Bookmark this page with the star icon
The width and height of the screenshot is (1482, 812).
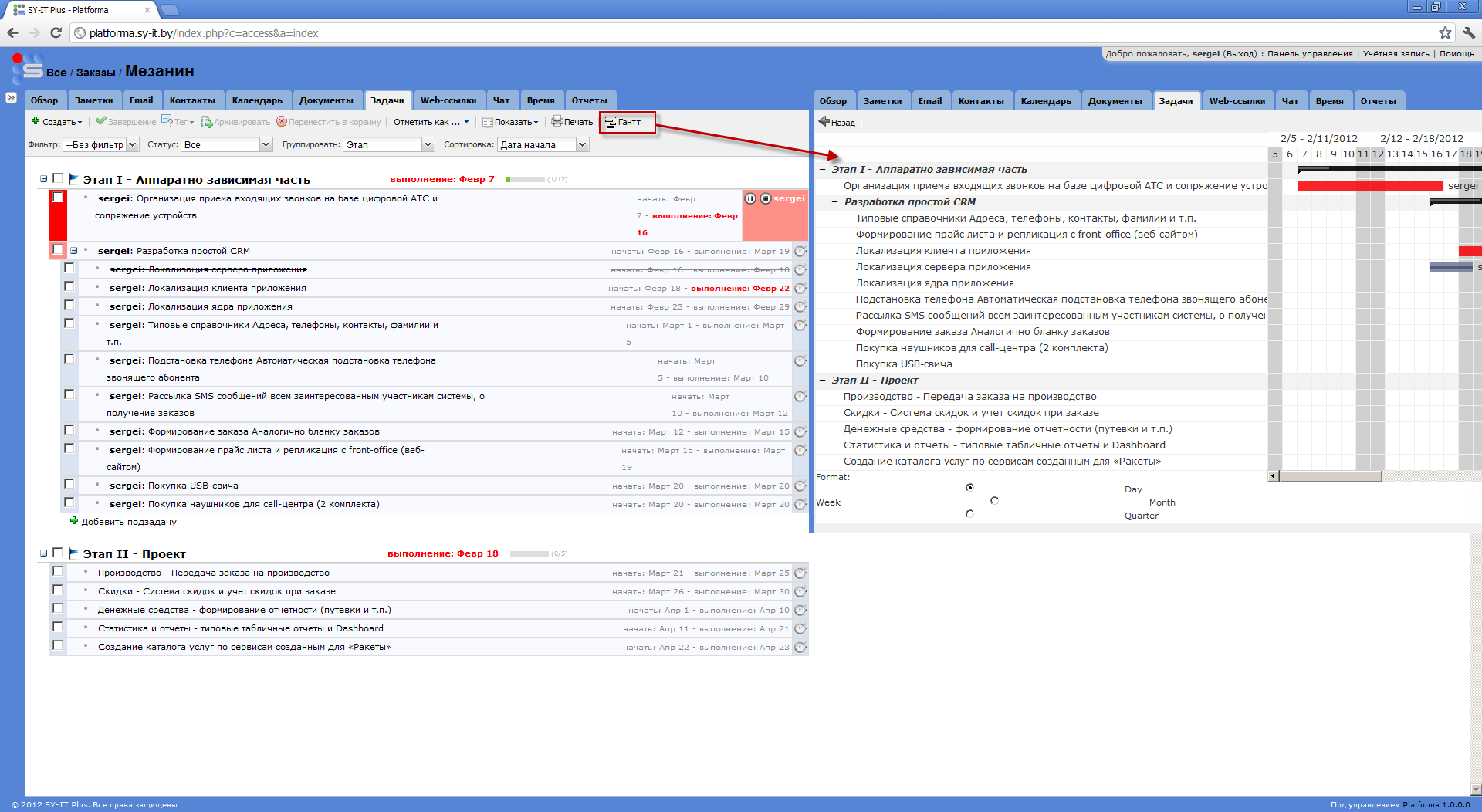pos(1445,32)
